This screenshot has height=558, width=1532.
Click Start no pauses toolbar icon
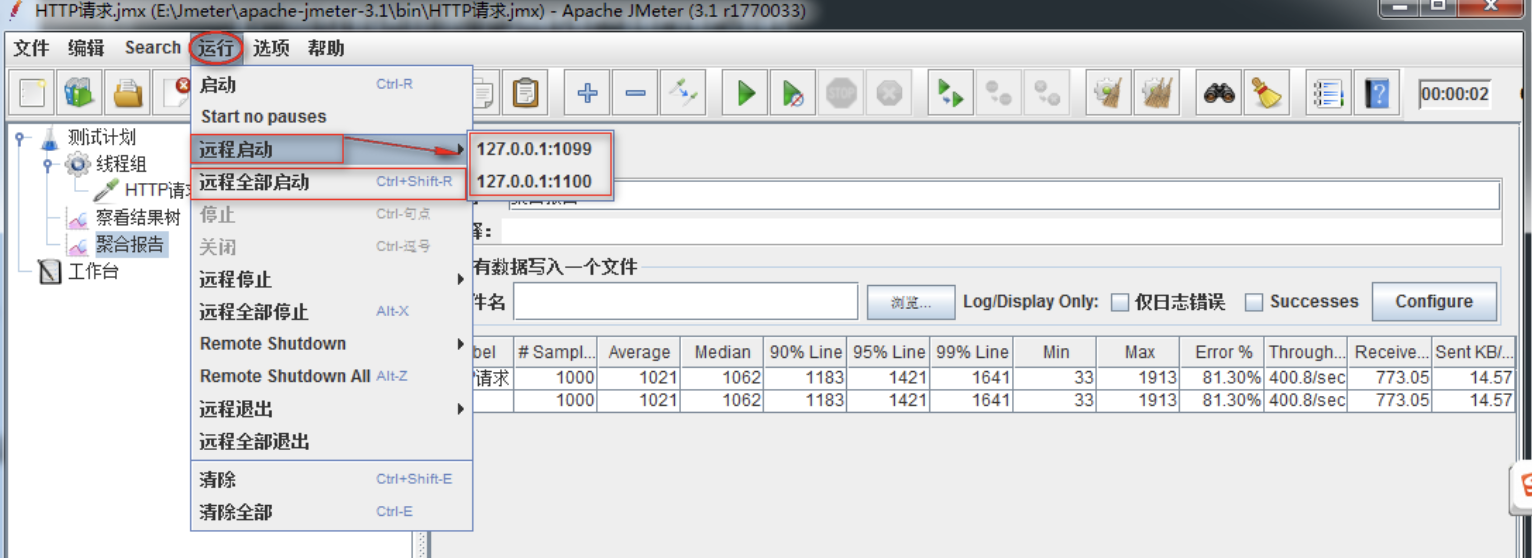point(793,94)
